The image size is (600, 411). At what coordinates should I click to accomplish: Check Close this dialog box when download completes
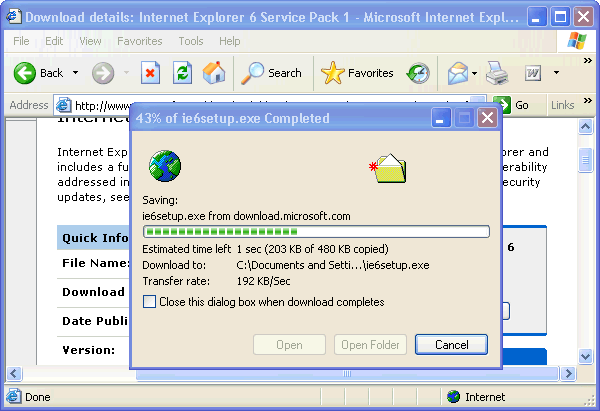[x=149, y=302]
